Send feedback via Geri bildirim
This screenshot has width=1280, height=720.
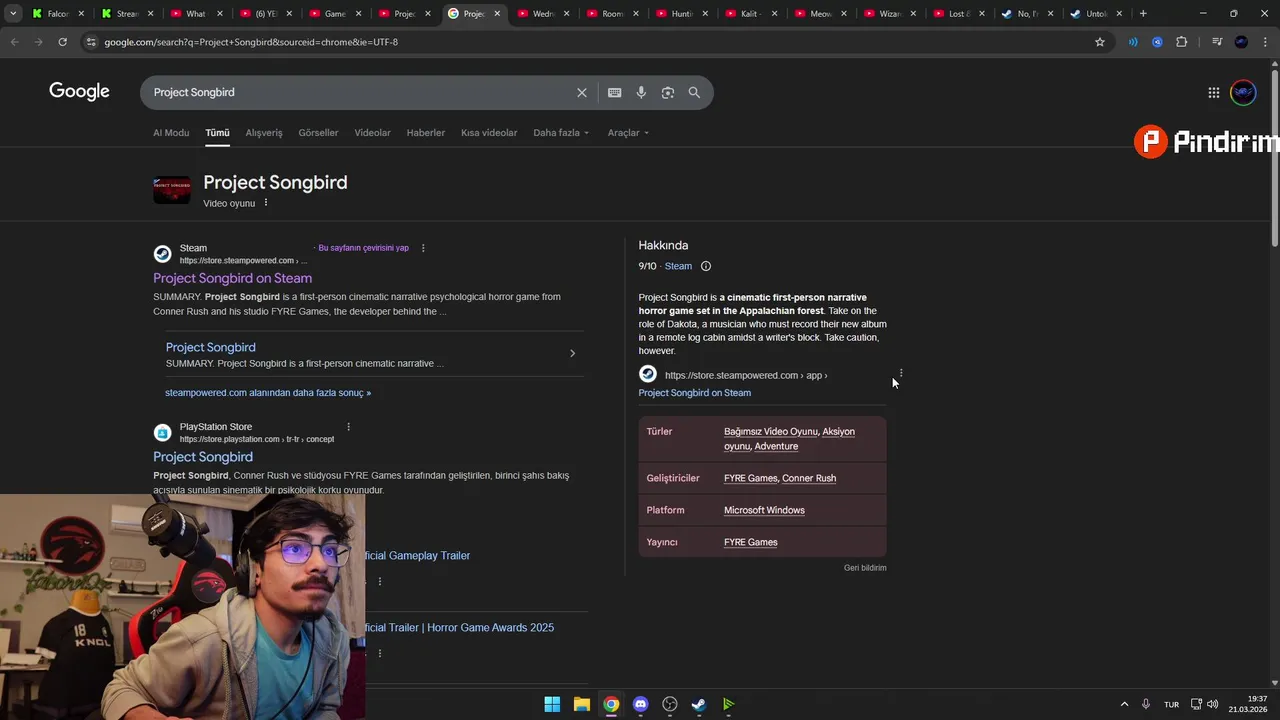(865, 568)
